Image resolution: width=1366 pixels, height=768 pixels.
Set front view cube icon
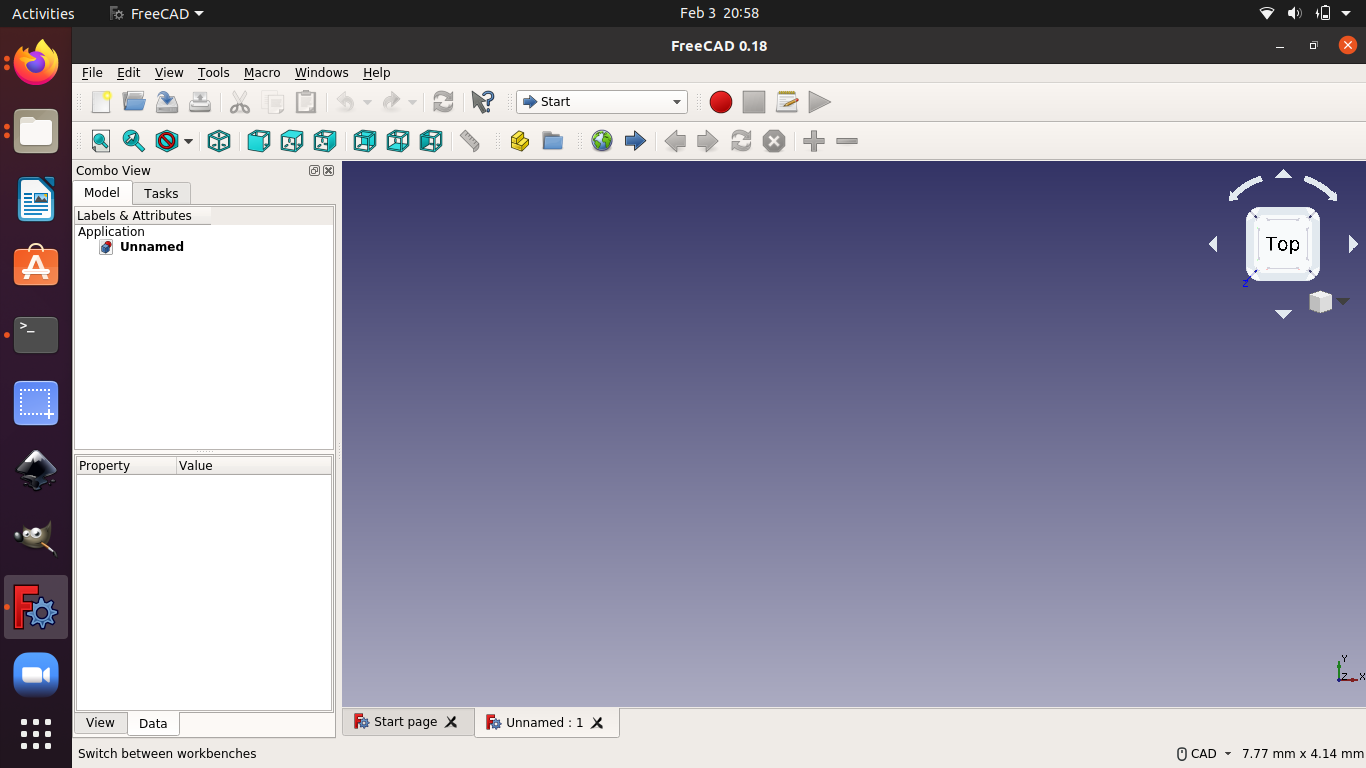coord(259,141)
